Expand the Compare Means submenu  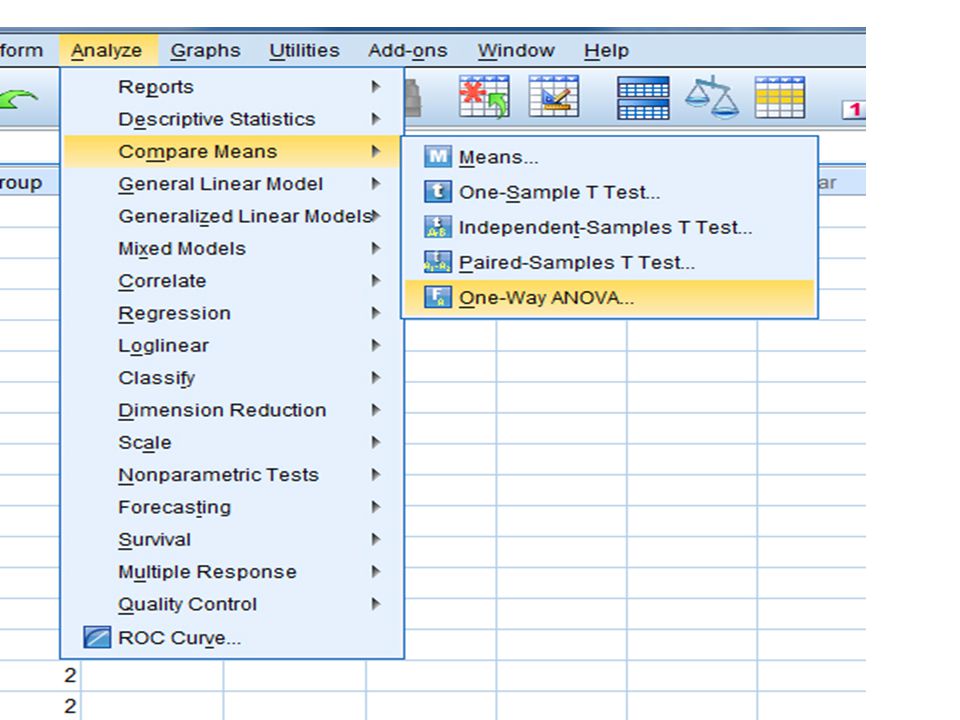233,151
